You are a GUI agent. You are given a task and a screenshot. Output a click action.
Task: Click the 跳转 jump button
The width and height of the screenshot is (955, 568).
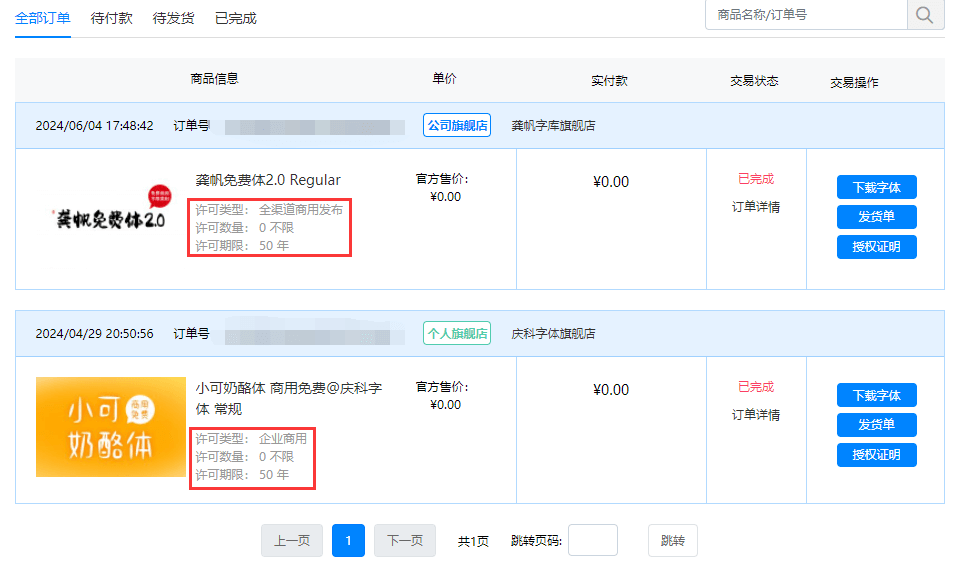tap(672, 541)
